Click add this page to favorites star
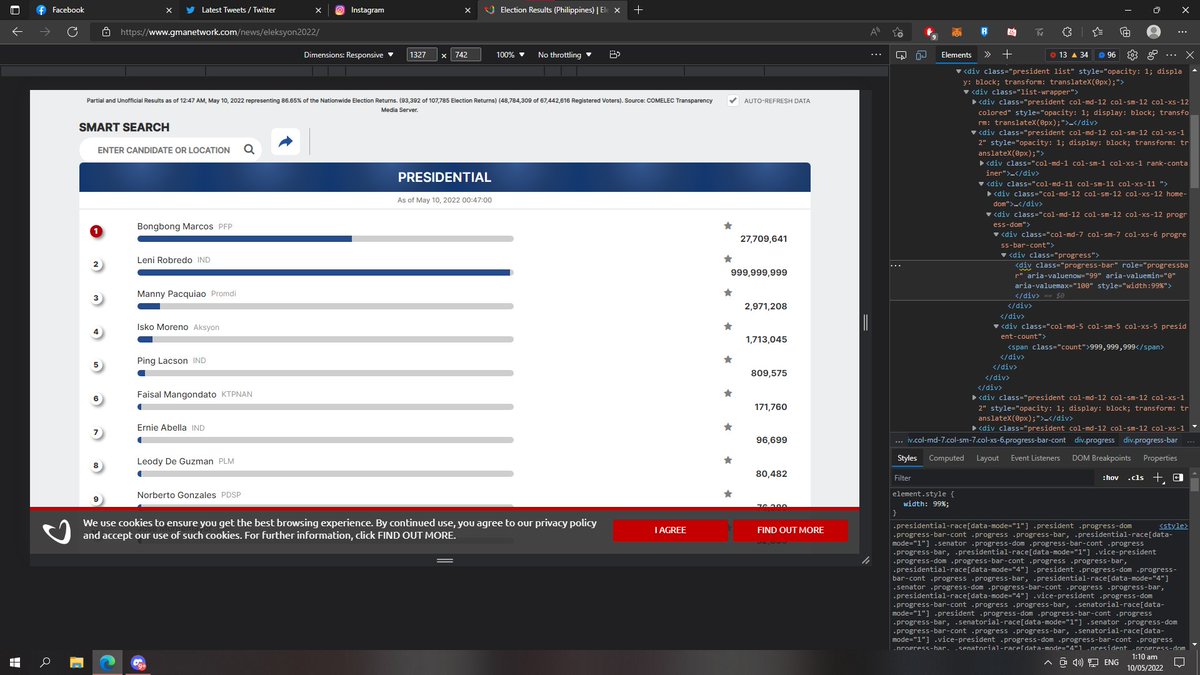The width and height of the screenshot is (1200, 675). (899, 32)
